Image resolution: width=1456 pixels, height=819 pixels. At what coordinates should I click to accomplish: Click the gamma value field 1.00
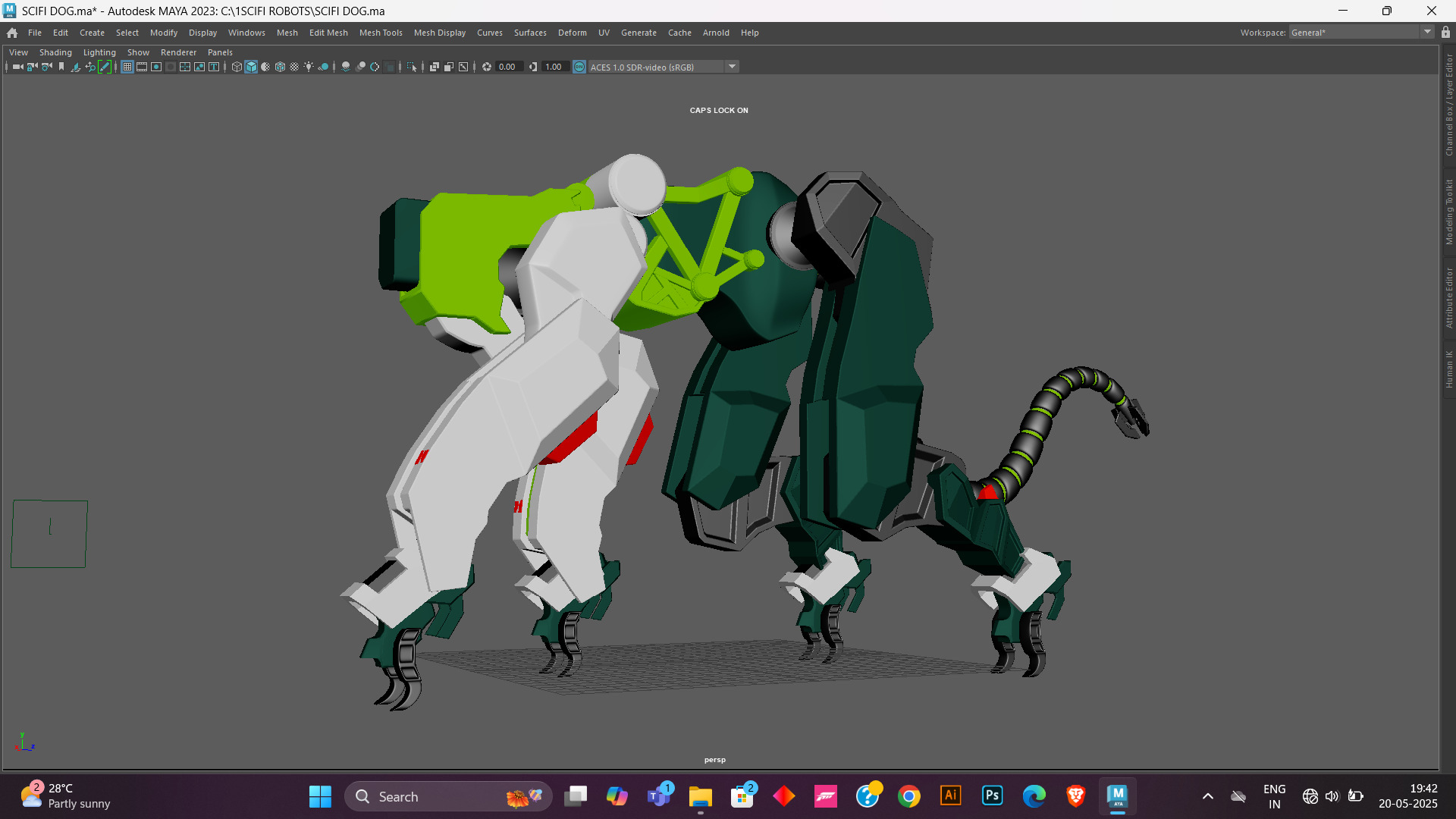click(x=555, y=67)
